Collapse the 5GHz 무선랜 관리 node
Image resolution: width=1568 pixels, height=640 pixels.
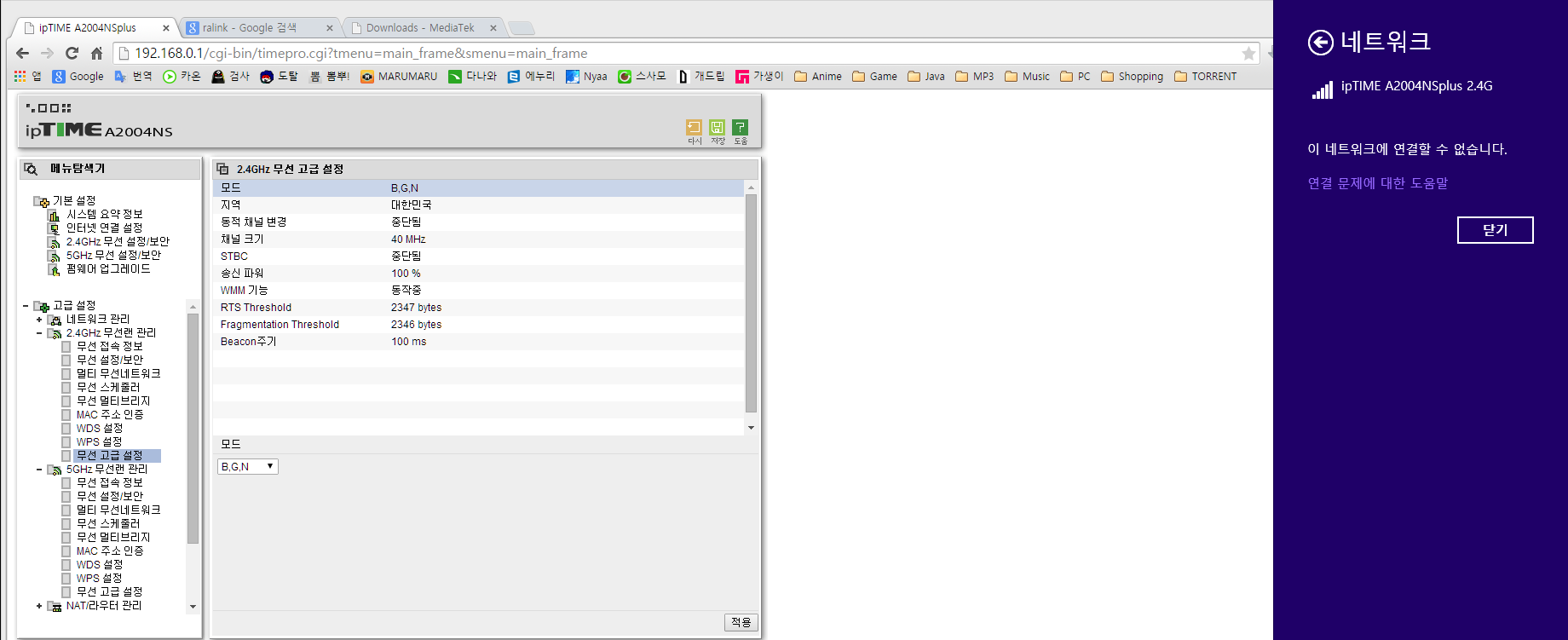click(x=39, y=470)
